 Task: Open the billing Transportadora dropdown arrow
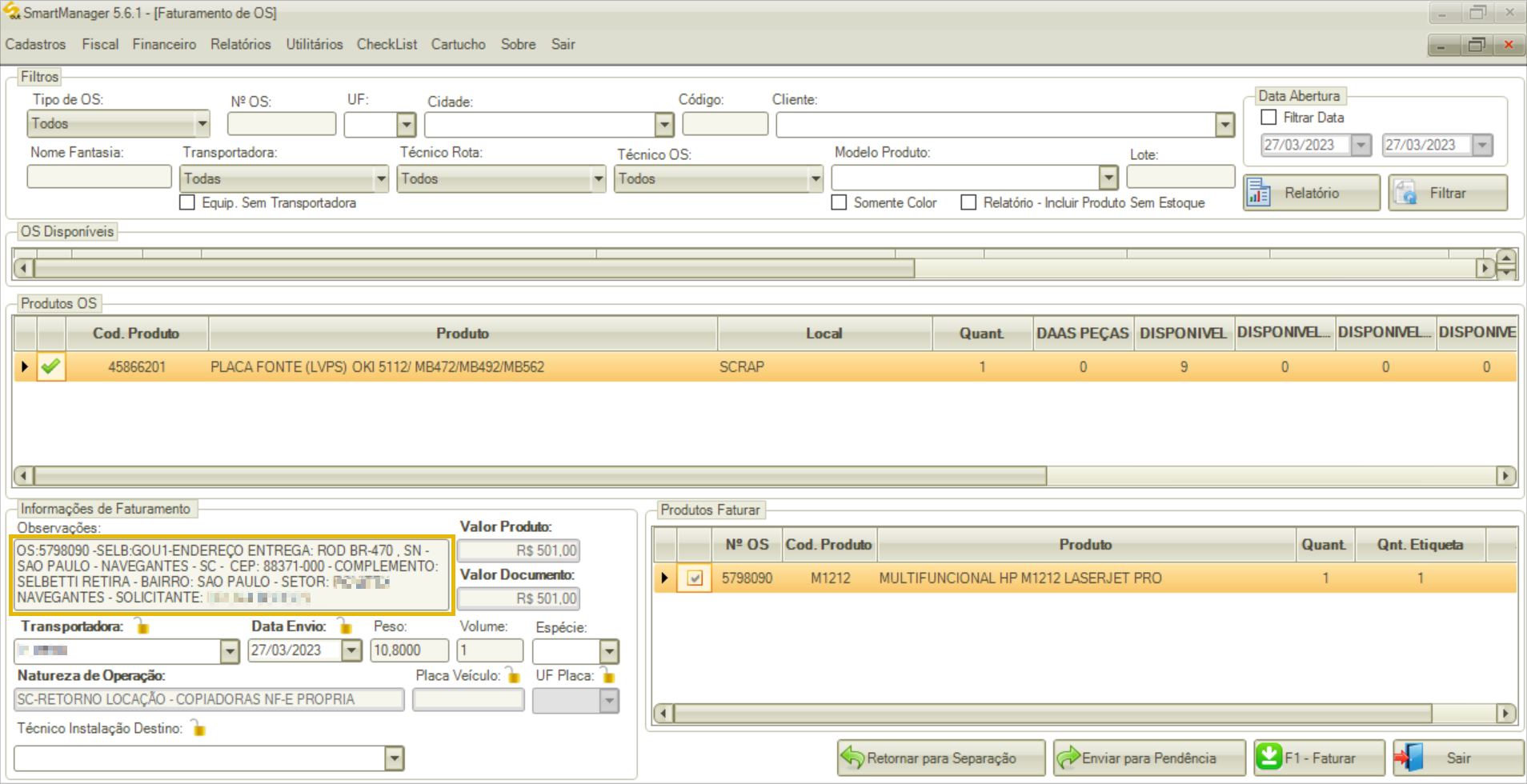[x=230, y=651]
